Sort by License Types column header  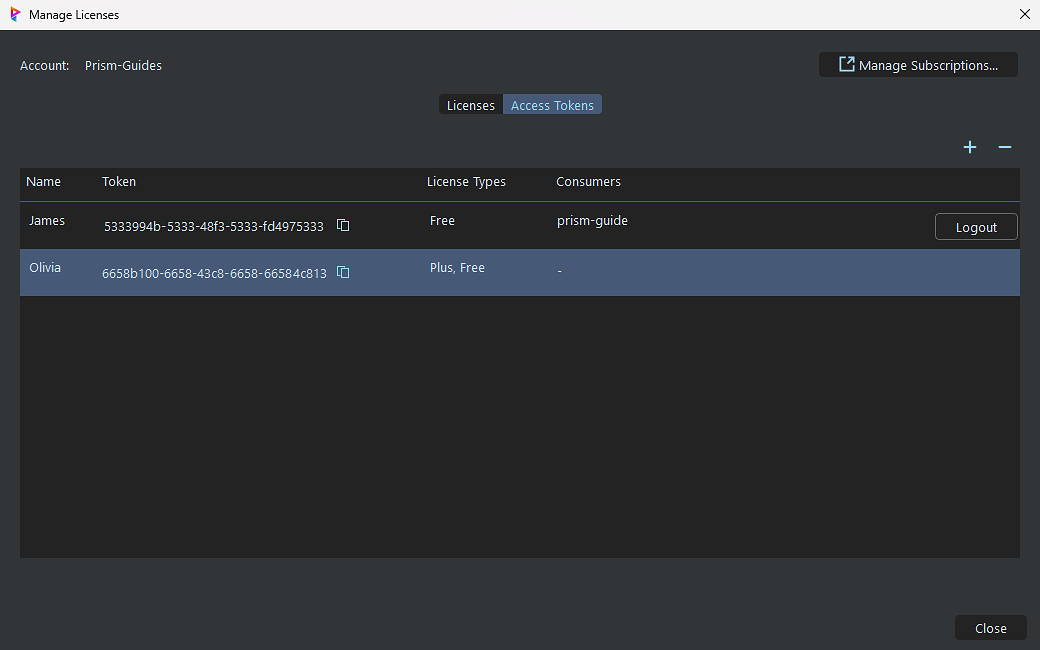pyautogui.click(x=466, y=182)
